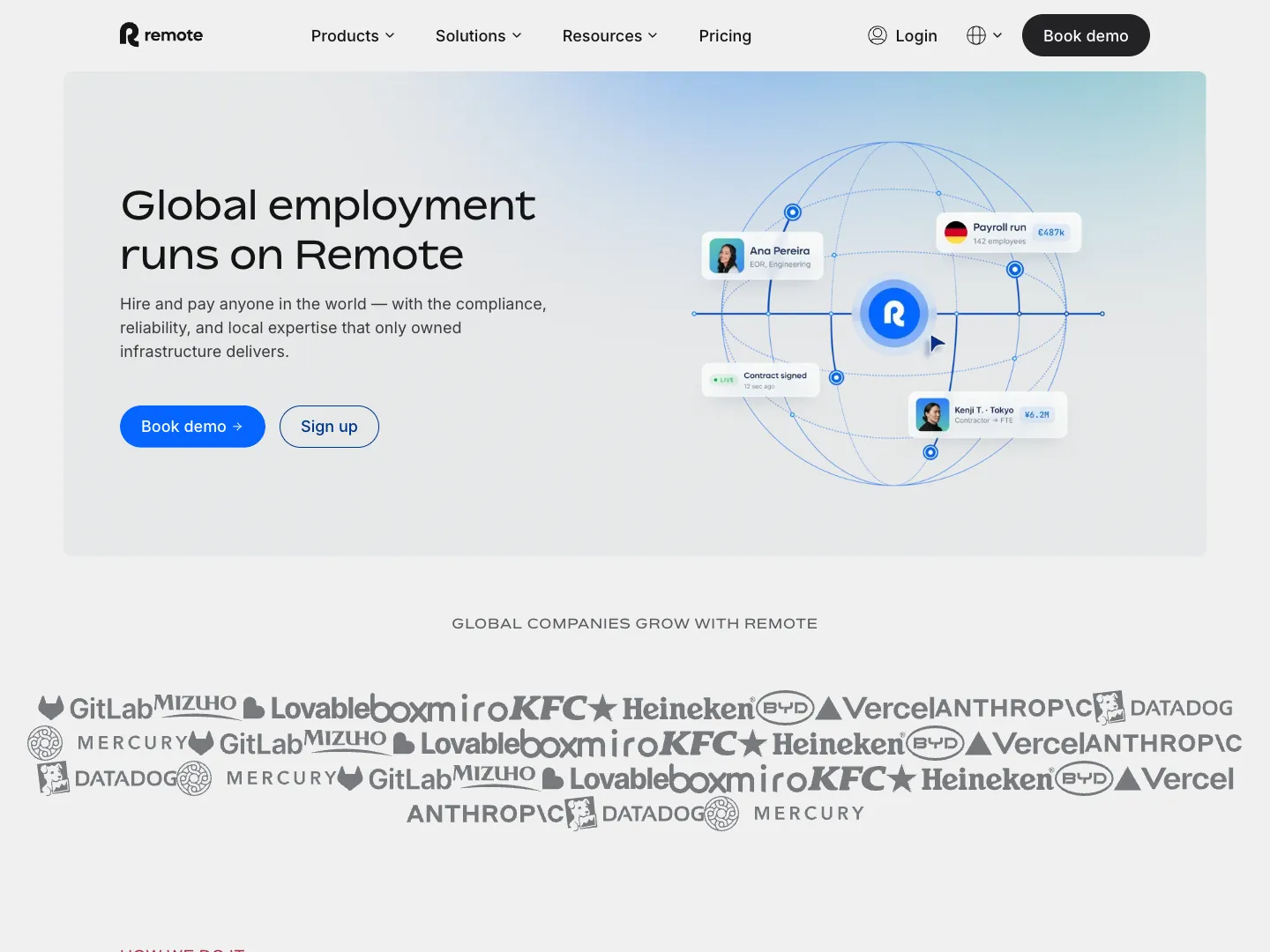The height and width of the screenshot is (952, 1270).
Task: Open the Products dropdown menu
Action: (353, 36)
